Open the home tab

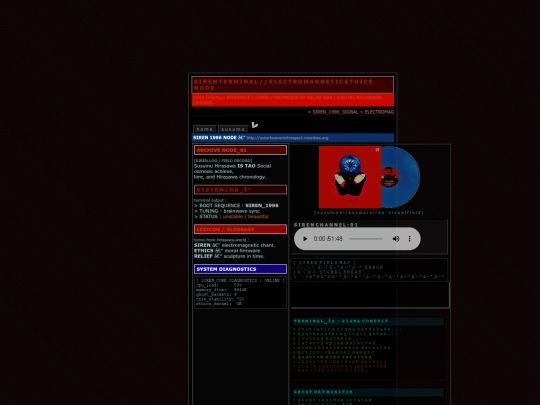point(205,129)
